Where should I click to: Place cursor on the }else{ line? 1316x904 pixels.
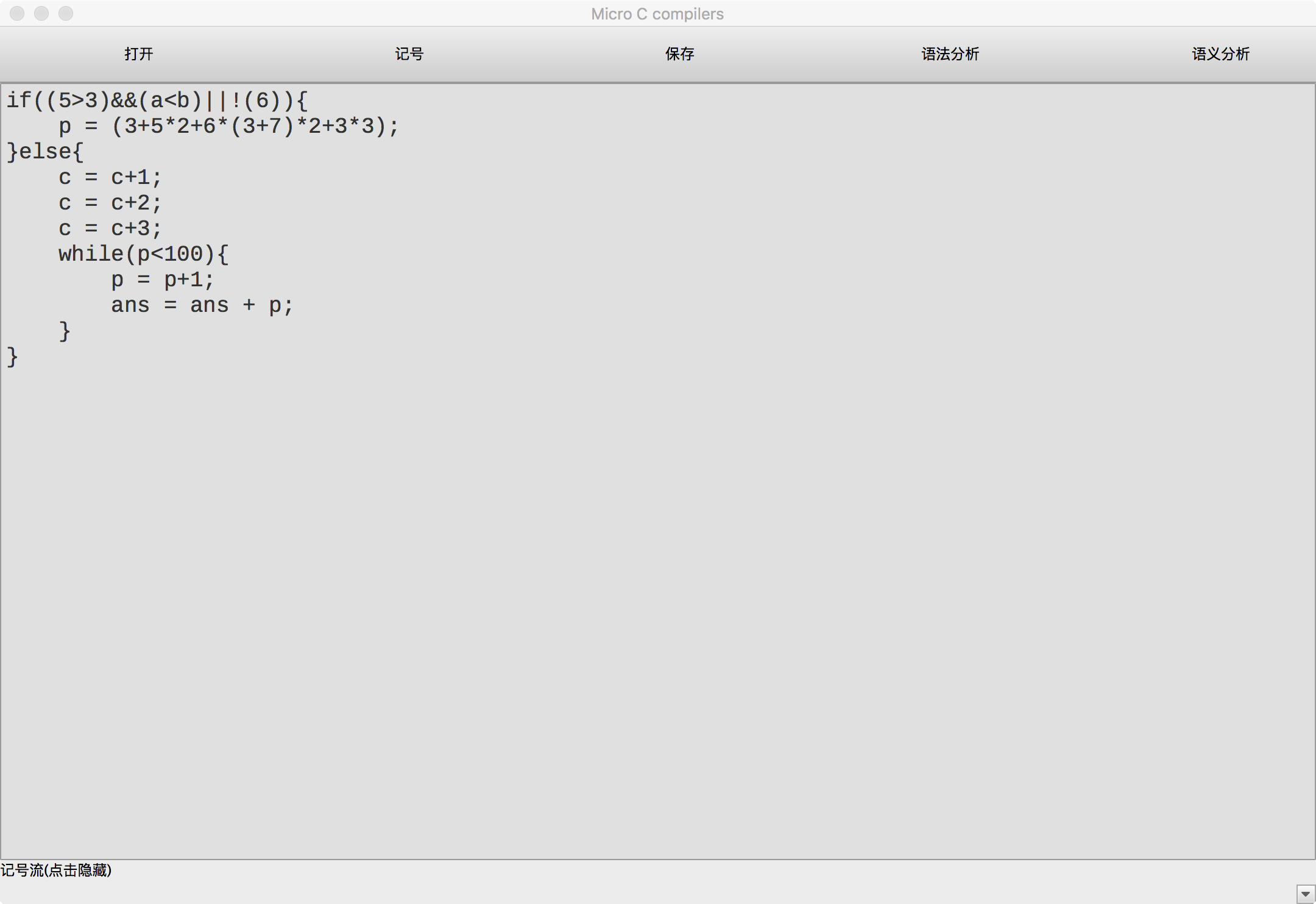pos(45,152)
